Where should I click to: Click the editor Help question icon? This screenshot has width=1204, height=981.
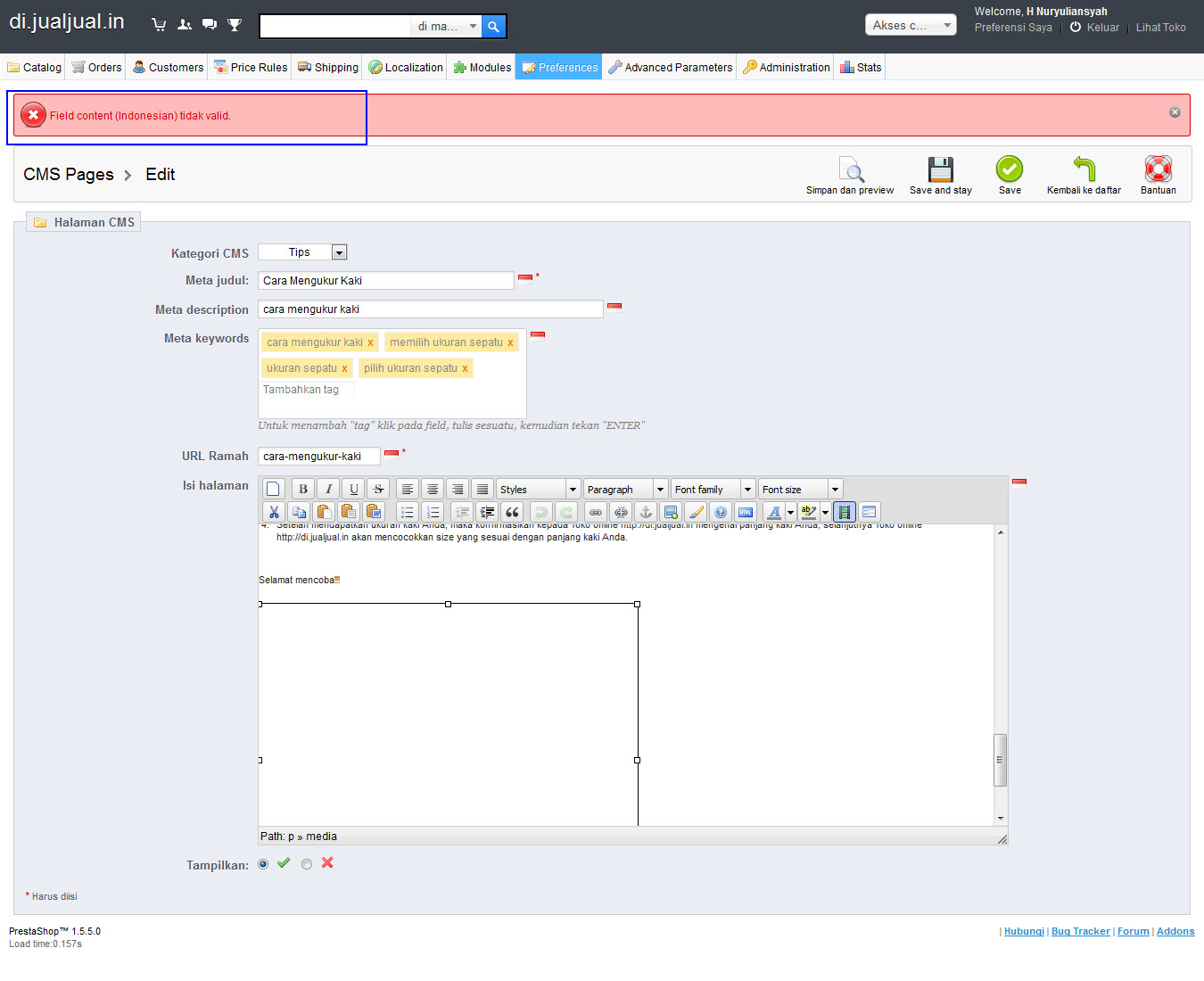click(721, 512)
